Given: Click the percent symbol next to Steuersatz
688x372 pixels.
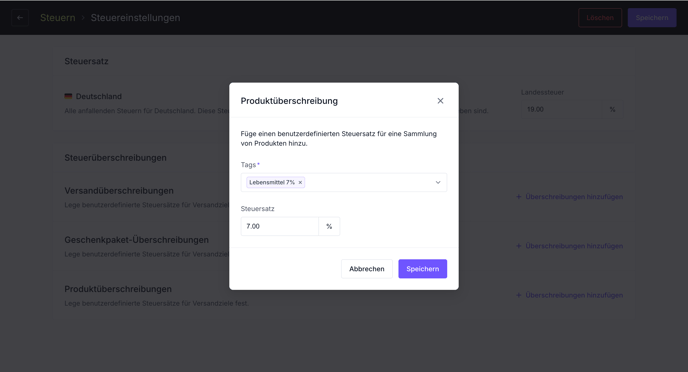Looking at the screenshot, I should click(x=329, y=226).
